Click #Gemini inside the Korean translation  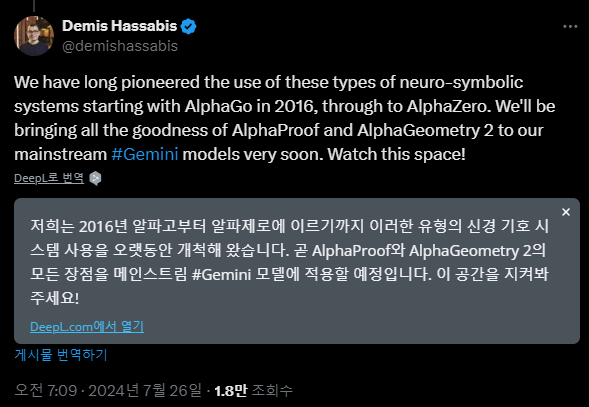[221, 274]
